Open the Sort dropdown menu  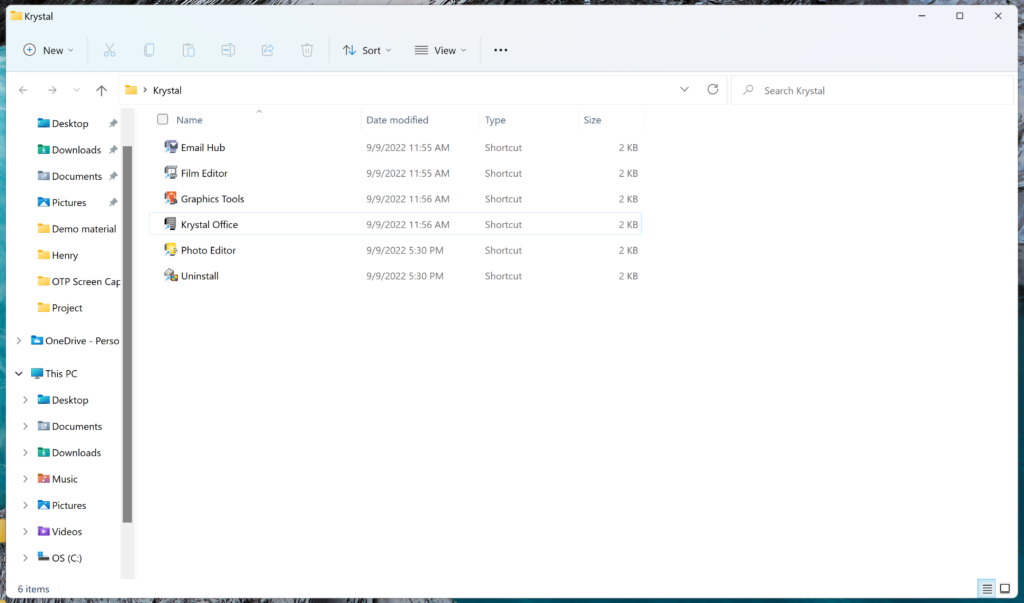(367, 50)
